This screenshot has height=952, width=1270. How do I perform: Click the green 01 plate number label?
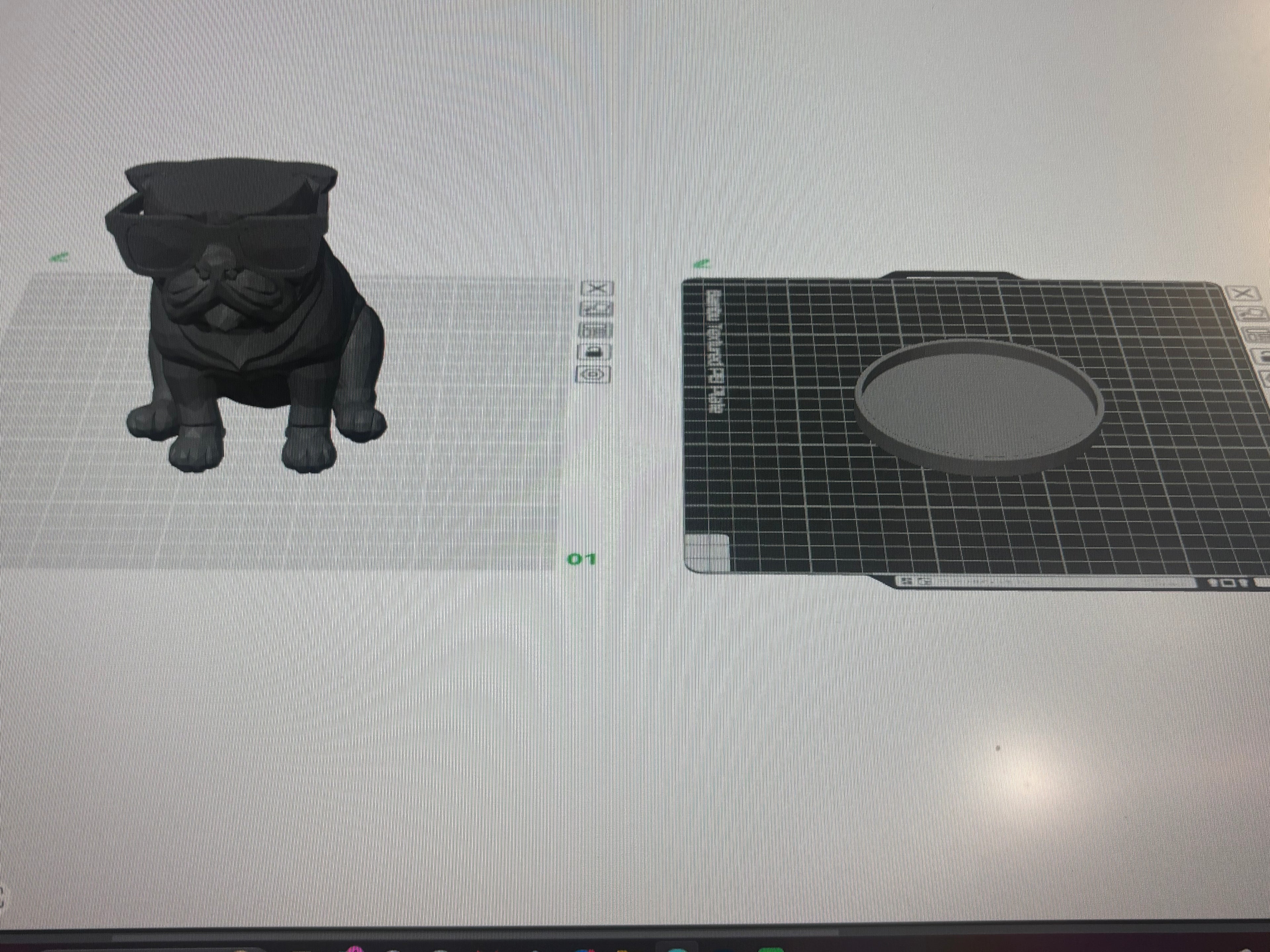click(582, 558)
